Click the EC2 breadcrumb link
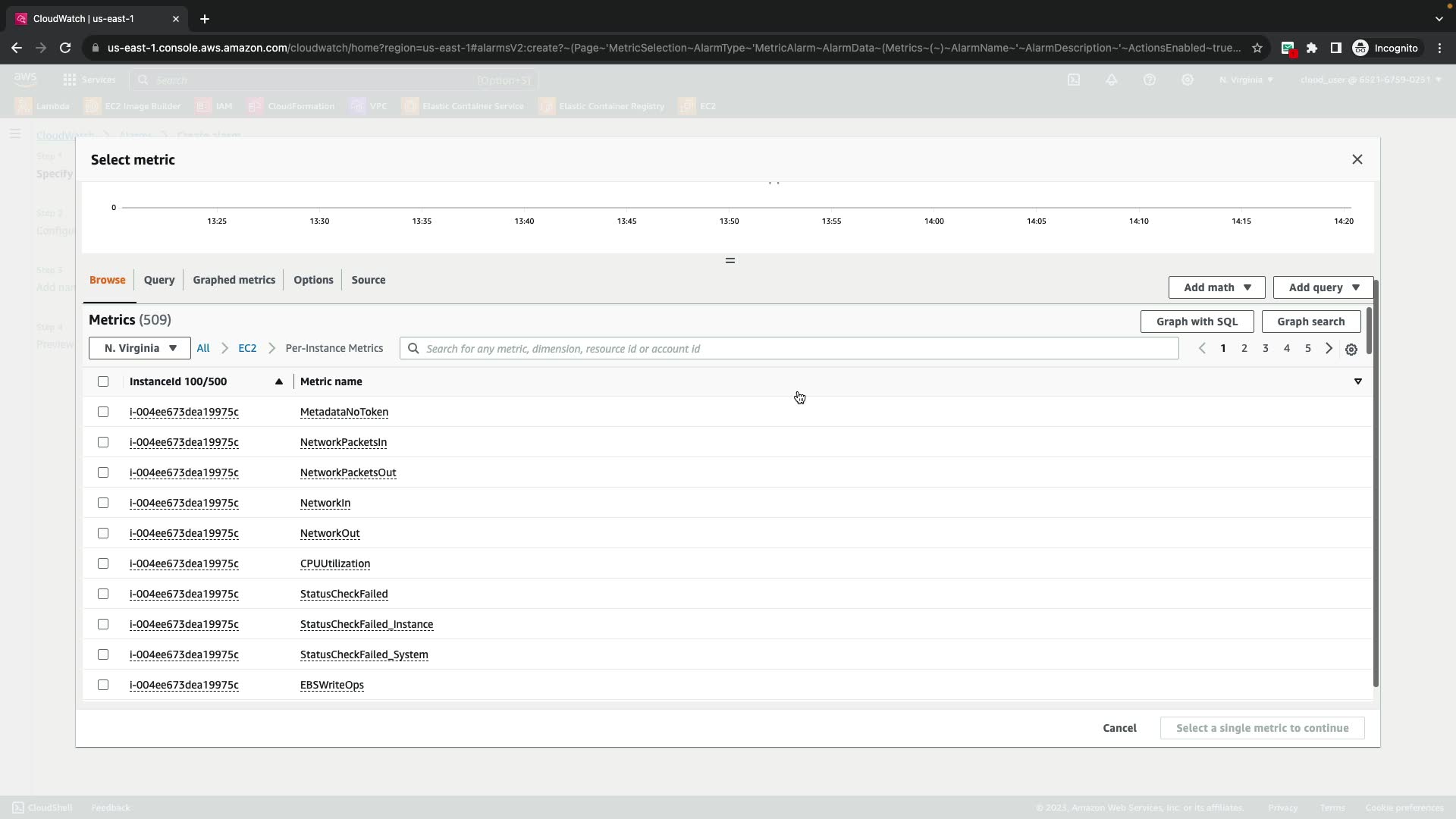1456x819 pixels. coord(247,348)
